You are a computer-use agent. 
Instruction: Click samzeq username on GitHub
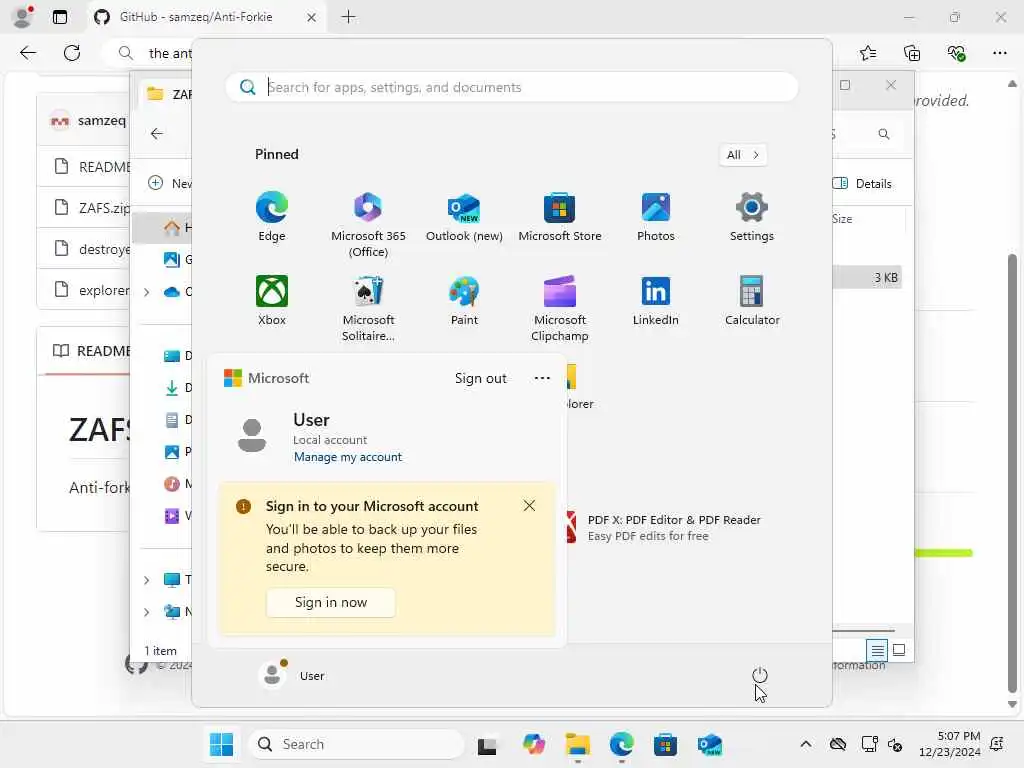[101, 120]
